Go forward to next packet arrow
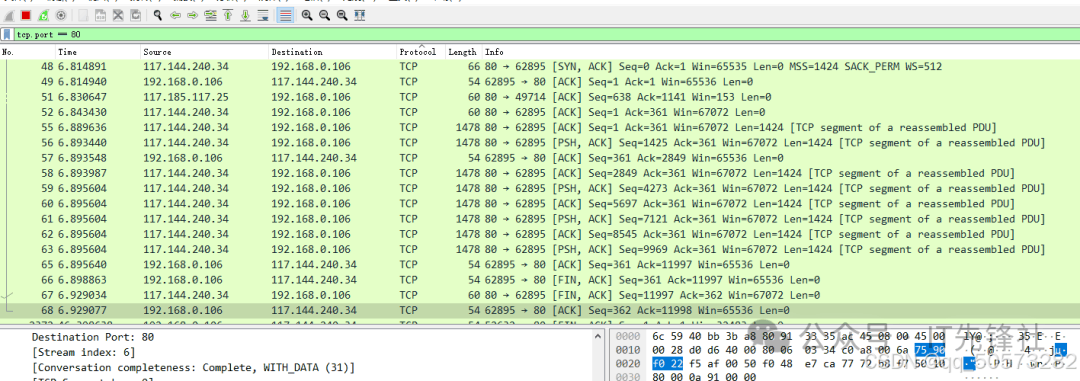1080x381 pixels. [x=193, y=15]
